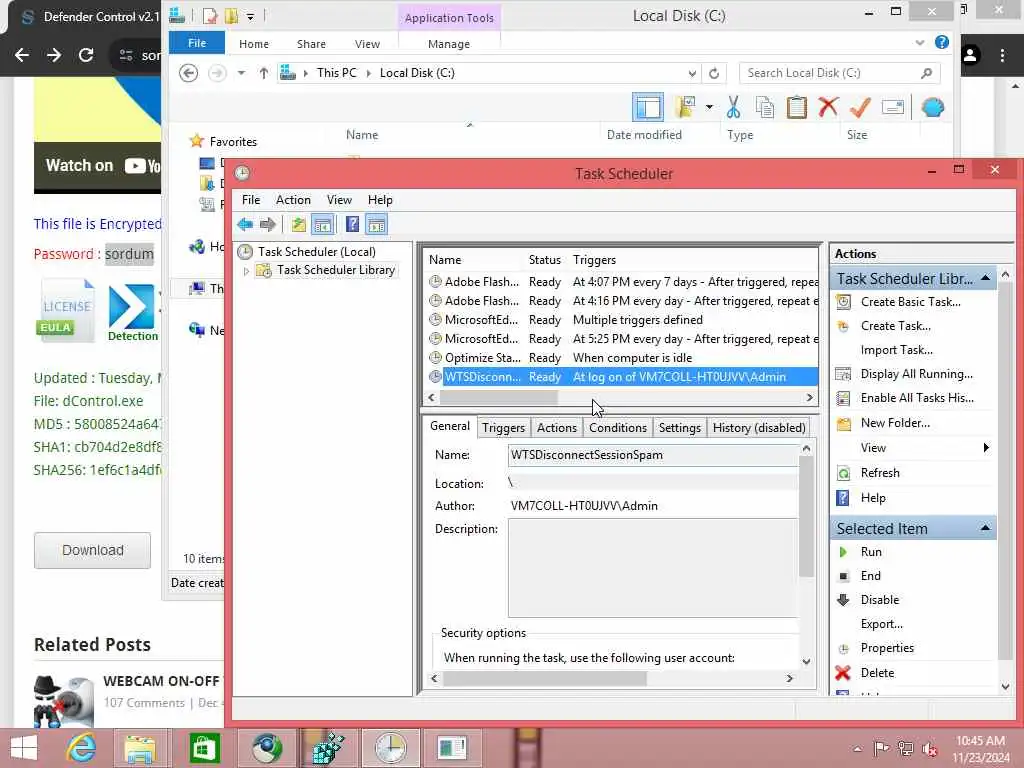Open the Quick Access Toolbar customize dropdown
The height and width of the screenshot is (768, 1024).
pyautogui.click(x=250, y=17)
